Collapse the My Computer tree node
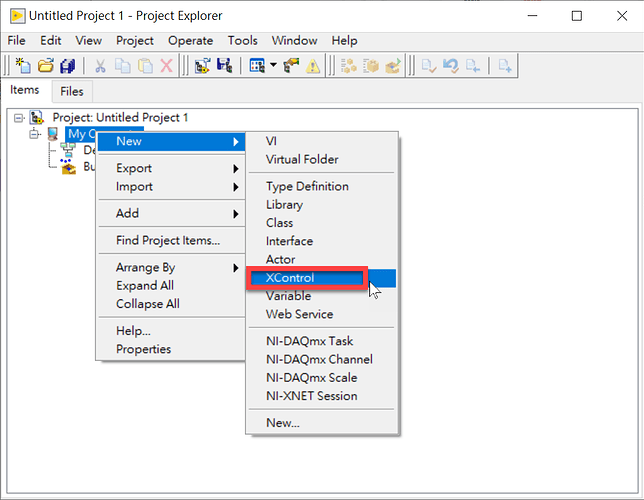This screenshot has width=644, height=500. click(34, 134)
